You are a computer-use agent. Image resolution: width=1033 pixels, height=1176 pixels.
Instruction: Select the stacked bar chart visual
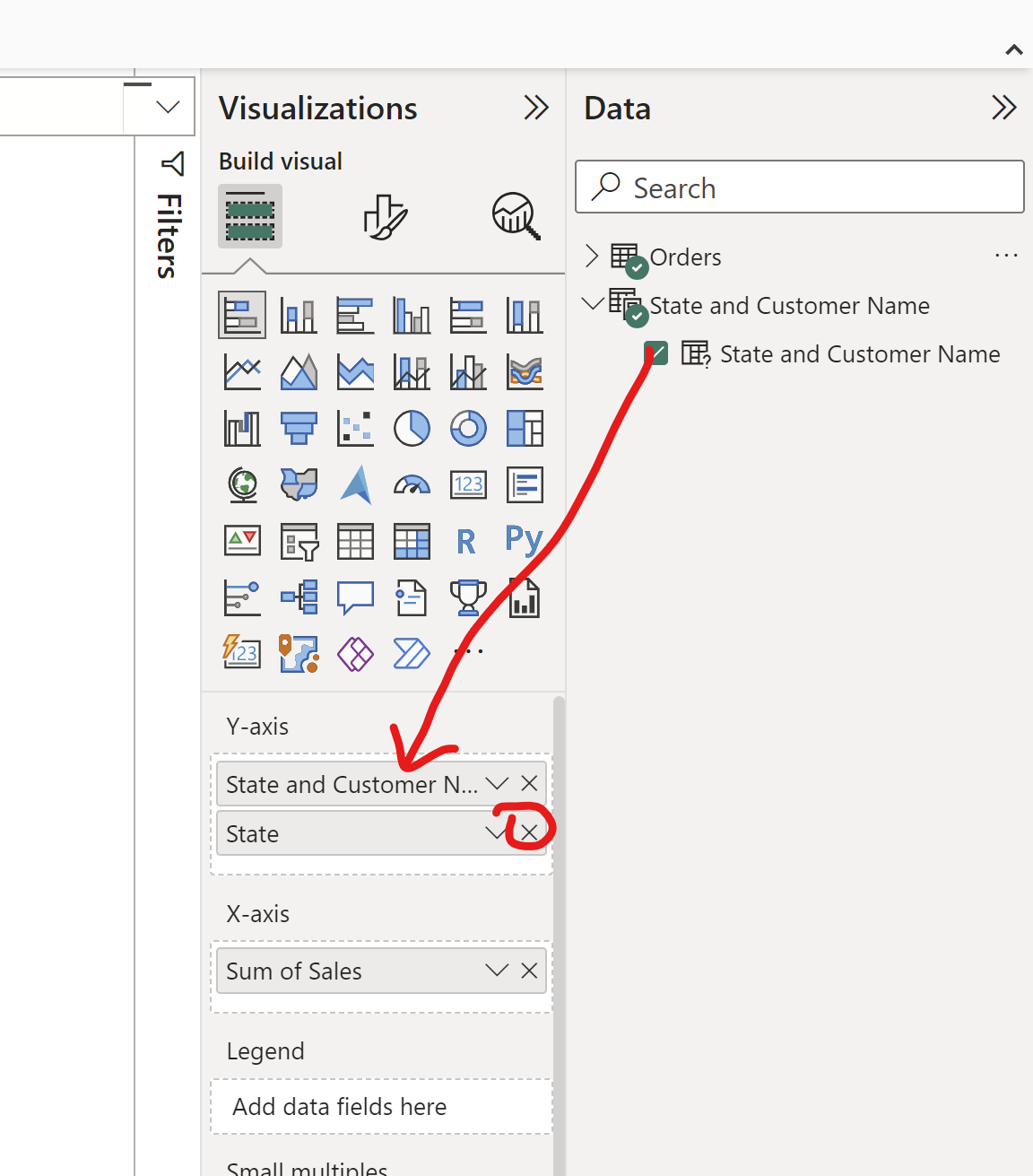click(x=242, y=316)
